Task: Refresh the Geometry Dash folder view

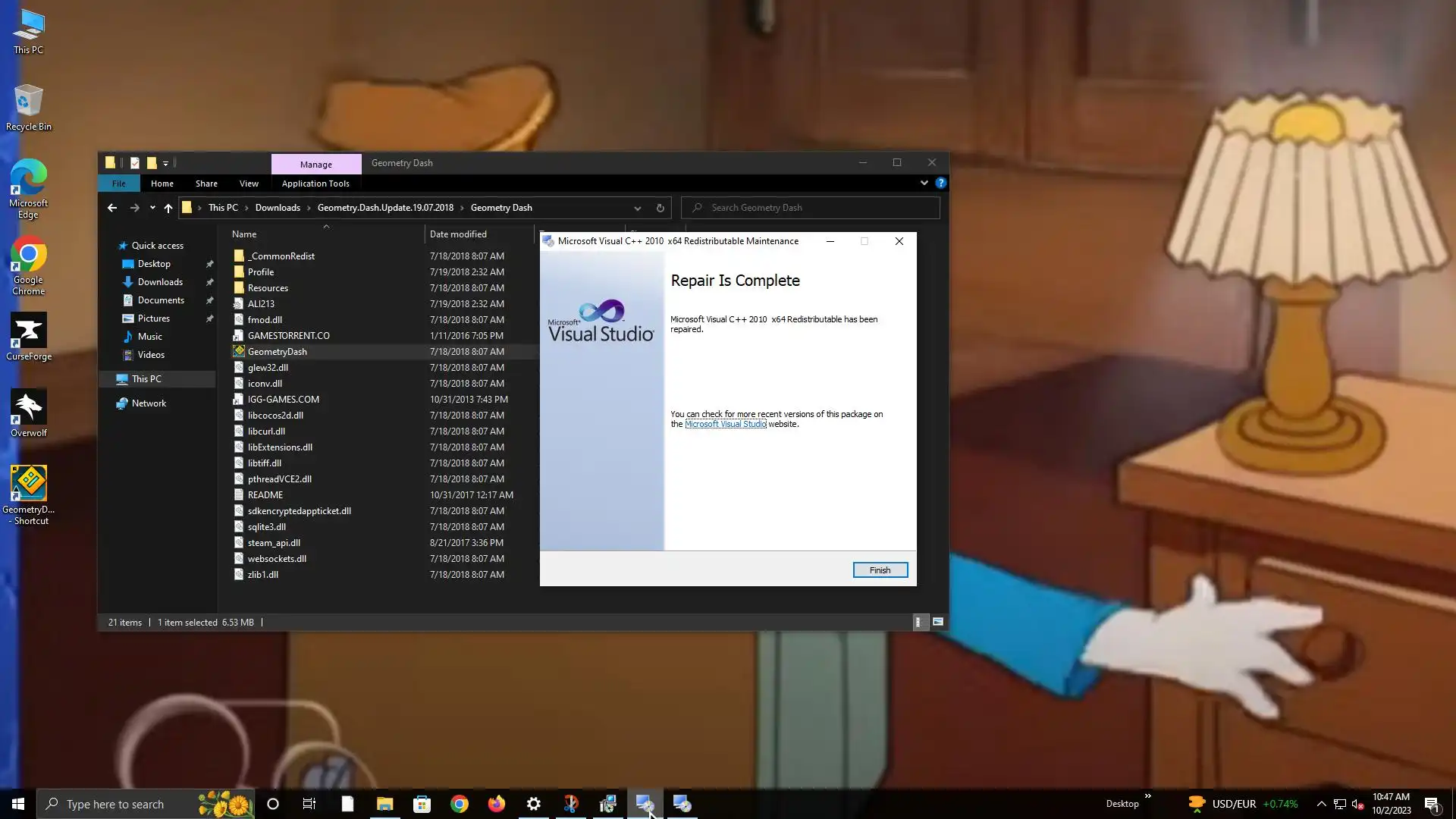Action: [660, 208]
